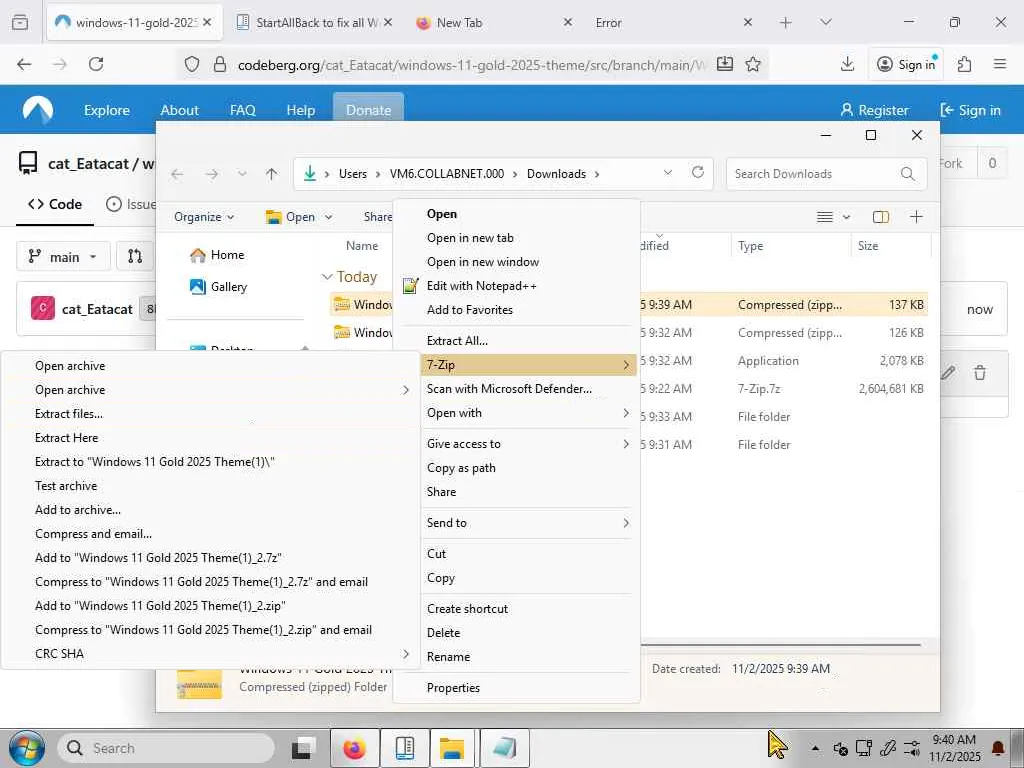Image resolution: width=1024 pixels, height=768 pixels.
Task: Open the list all tabs dropdown
Action: pyautogui.click(x=825, y=23)
